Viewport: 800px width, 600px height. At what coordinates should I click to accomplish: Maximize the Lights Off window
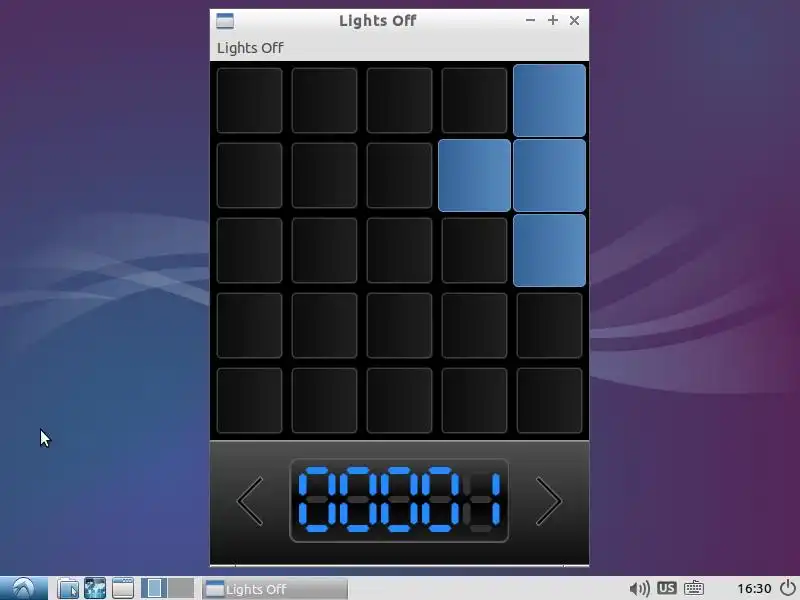click(553, 20)
